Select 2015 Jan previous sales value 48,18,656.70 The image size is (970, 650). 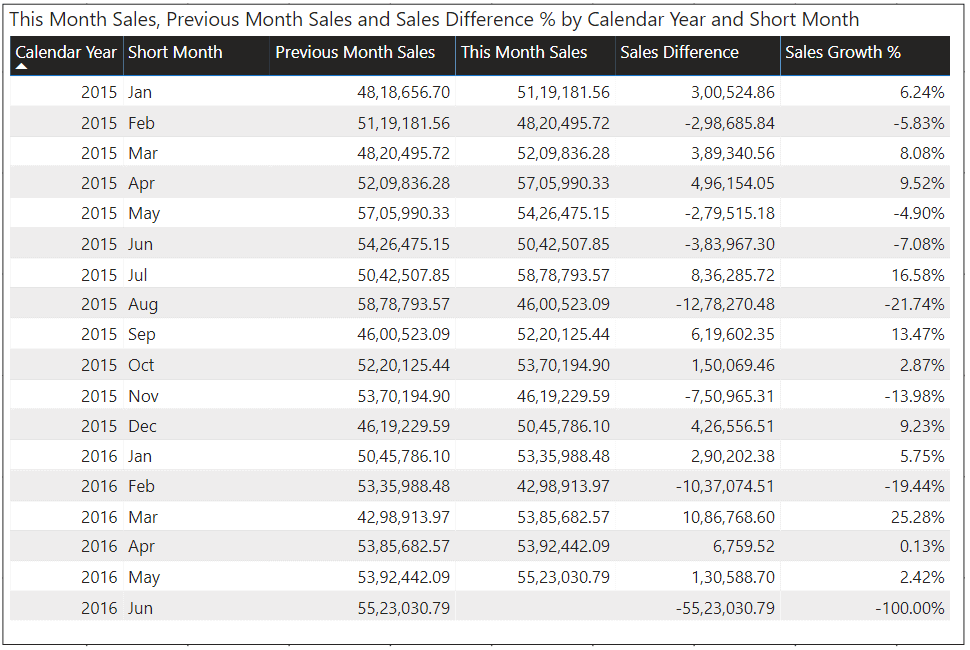[403, 92]
